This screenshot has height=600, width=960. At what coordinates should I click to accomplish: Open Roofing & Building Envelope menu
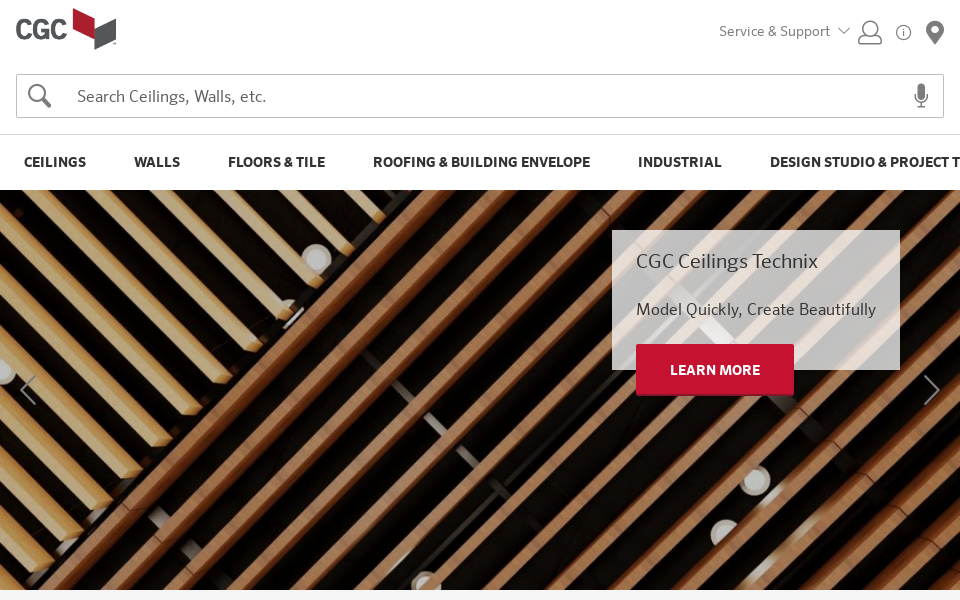click(482, 162)
